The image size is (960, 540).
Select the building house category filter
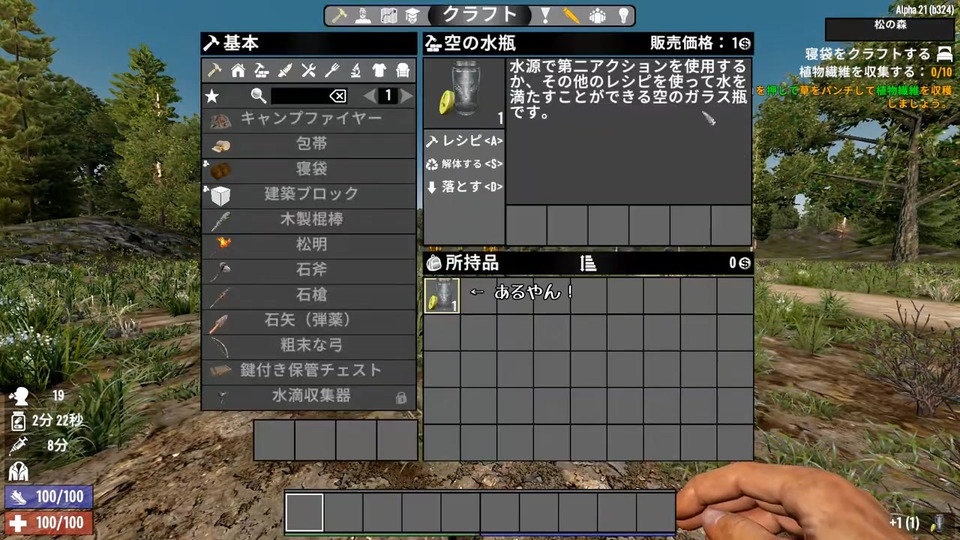pyautogui.click(x=238, y=70)
